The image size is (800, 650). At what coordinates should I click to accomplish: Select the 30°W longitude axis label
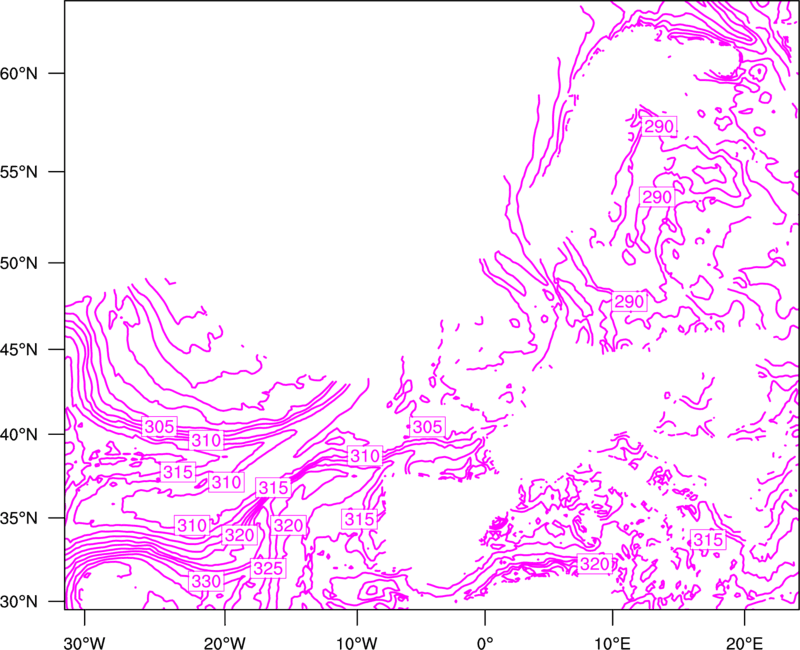pos(84,642)
